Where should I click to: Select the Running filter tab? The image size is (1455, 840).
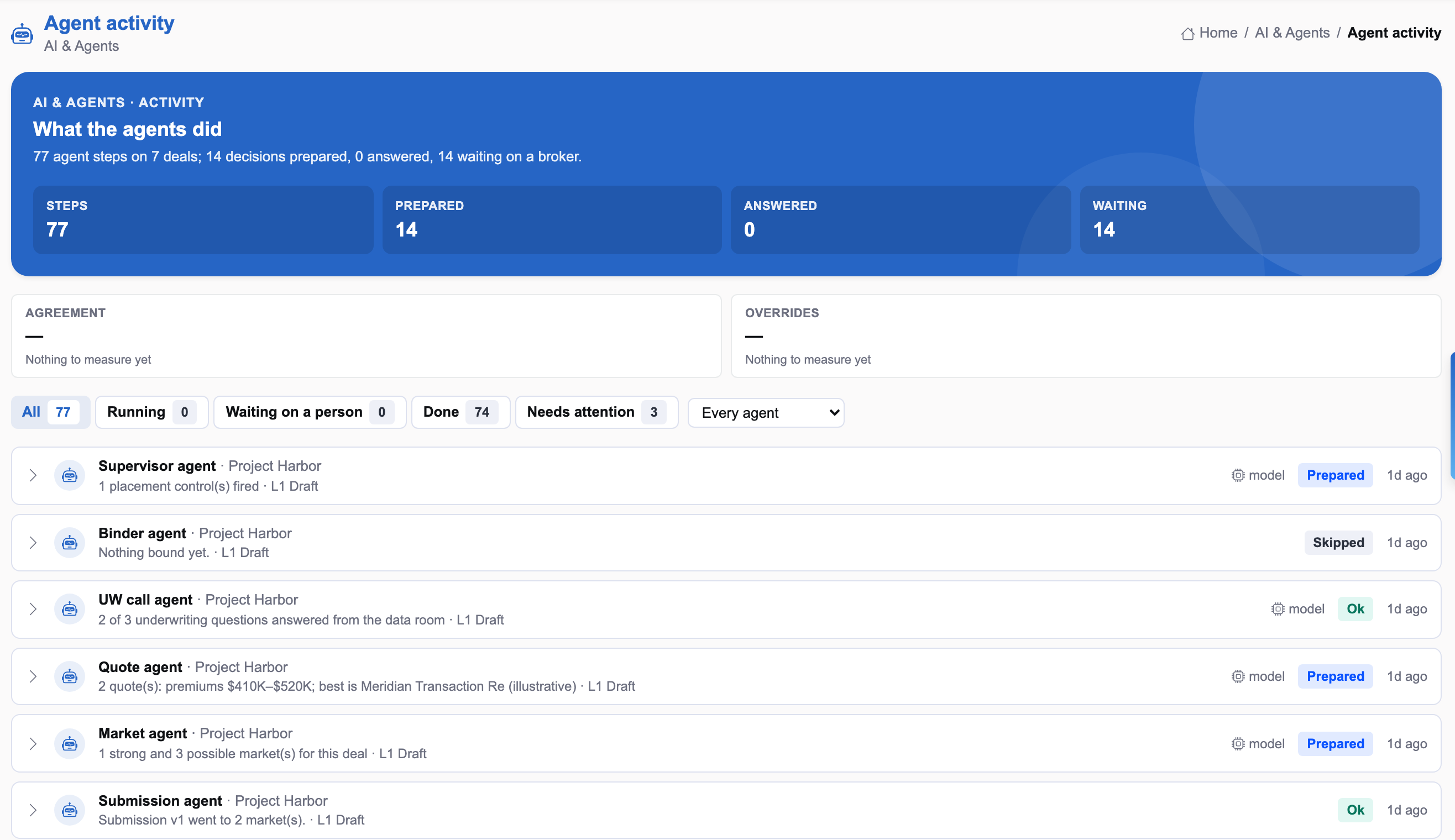click(x=151, y=412)
